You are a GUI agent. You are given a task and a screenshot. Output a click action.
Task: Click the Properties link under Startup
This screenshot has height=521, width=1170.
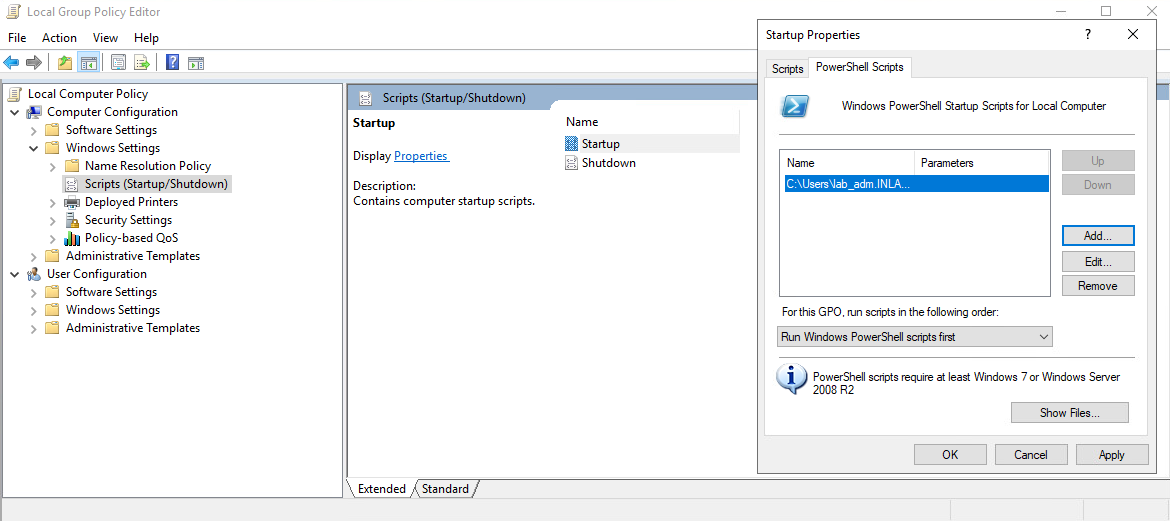[421, 156]
